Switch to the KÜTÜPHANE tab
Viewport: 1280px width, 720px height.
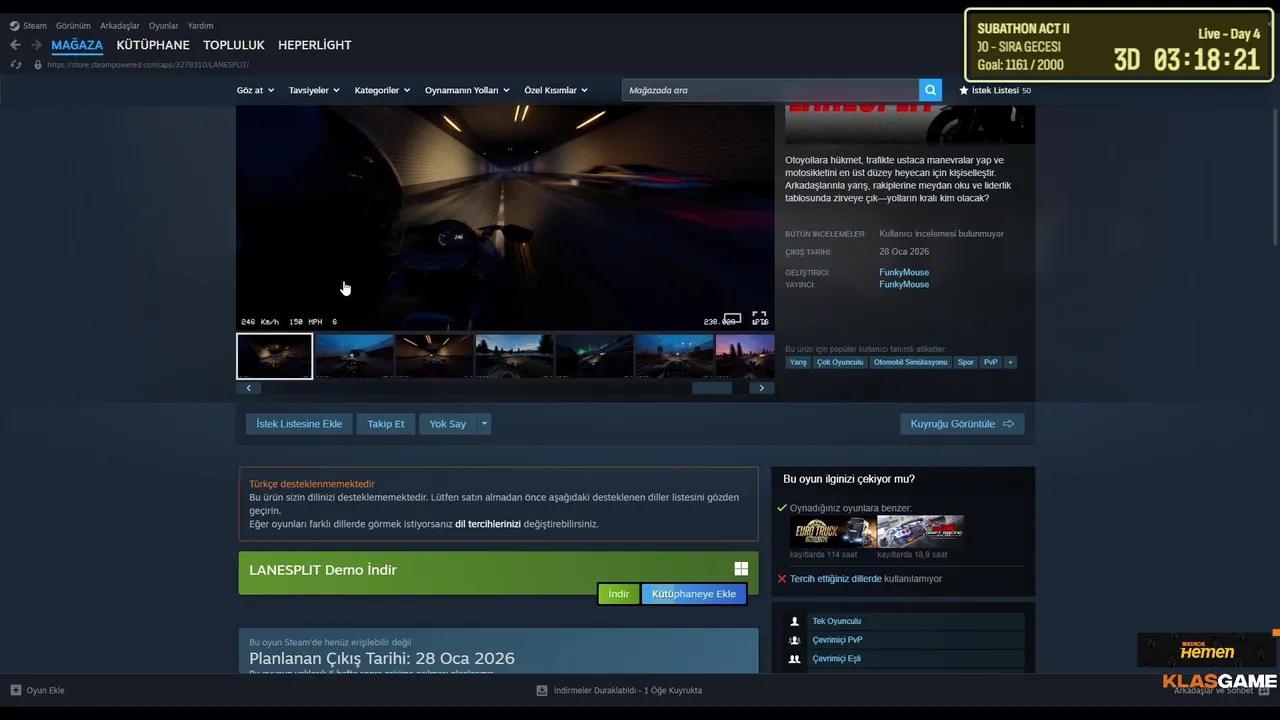point(153,45)
